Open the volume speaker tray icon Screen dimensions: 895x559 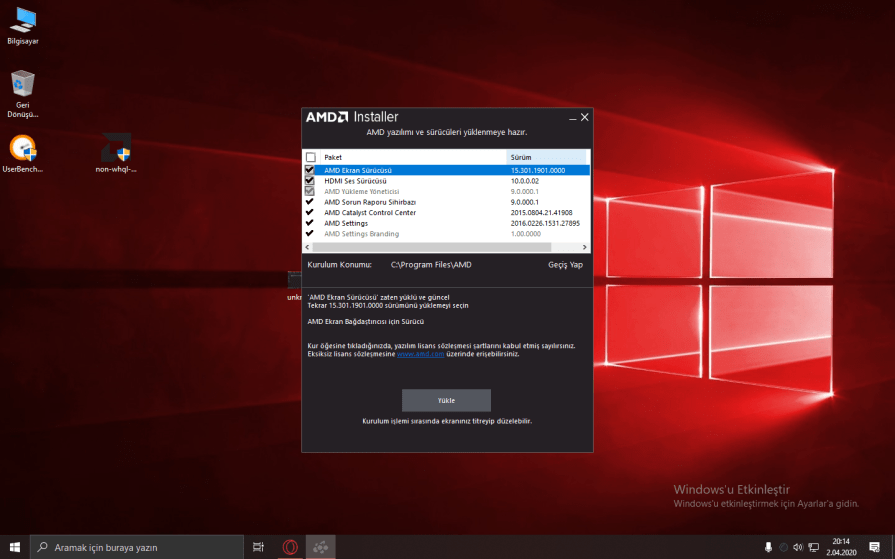(798, 547)
